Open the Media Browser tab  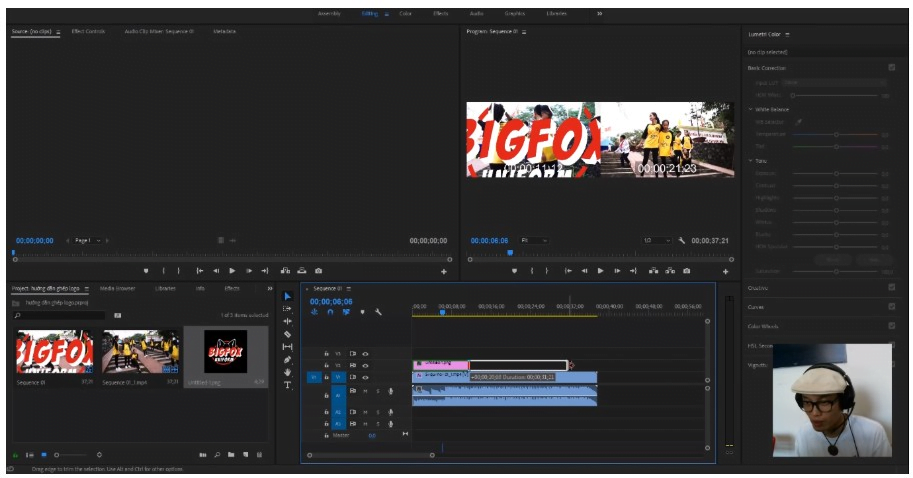point(117,288)
